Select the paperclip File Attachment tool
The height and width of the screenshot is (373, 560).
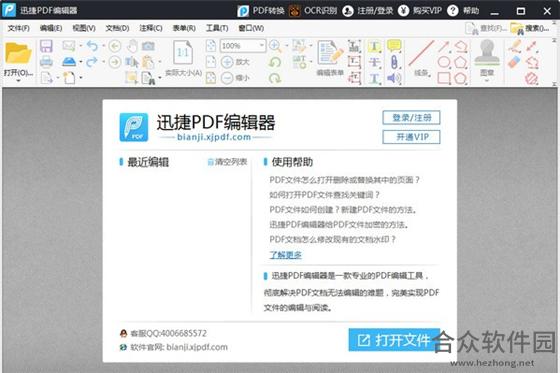[394, 62]
